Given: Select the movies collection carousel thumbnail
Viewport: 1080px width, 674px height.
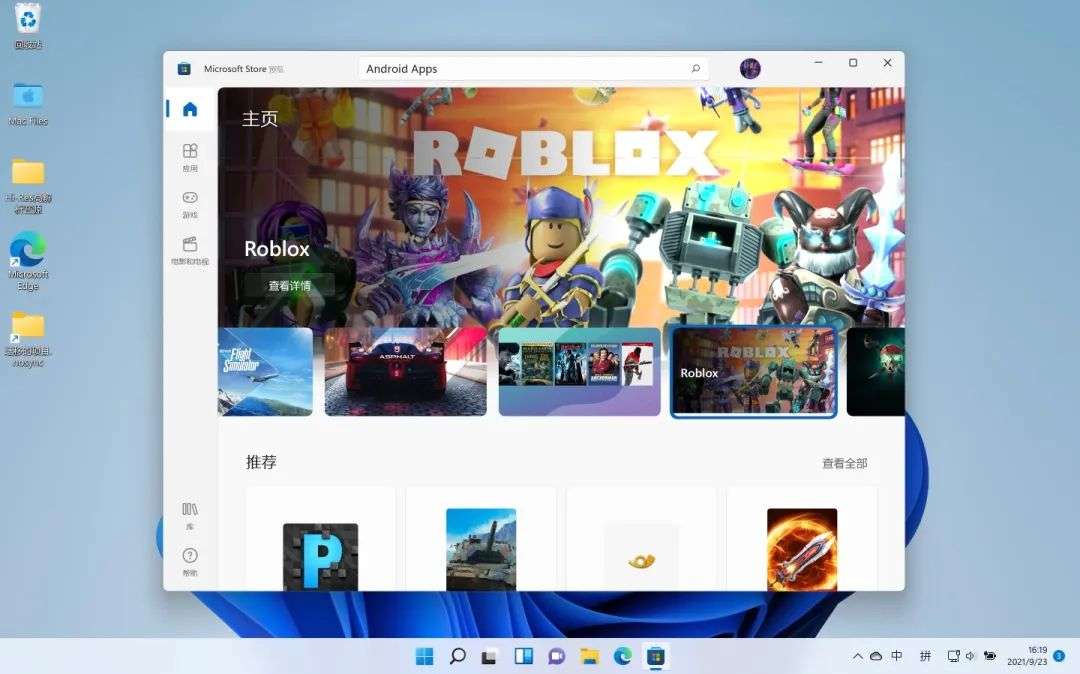Looking at the screenshot, I should click(x=579, y=372).
